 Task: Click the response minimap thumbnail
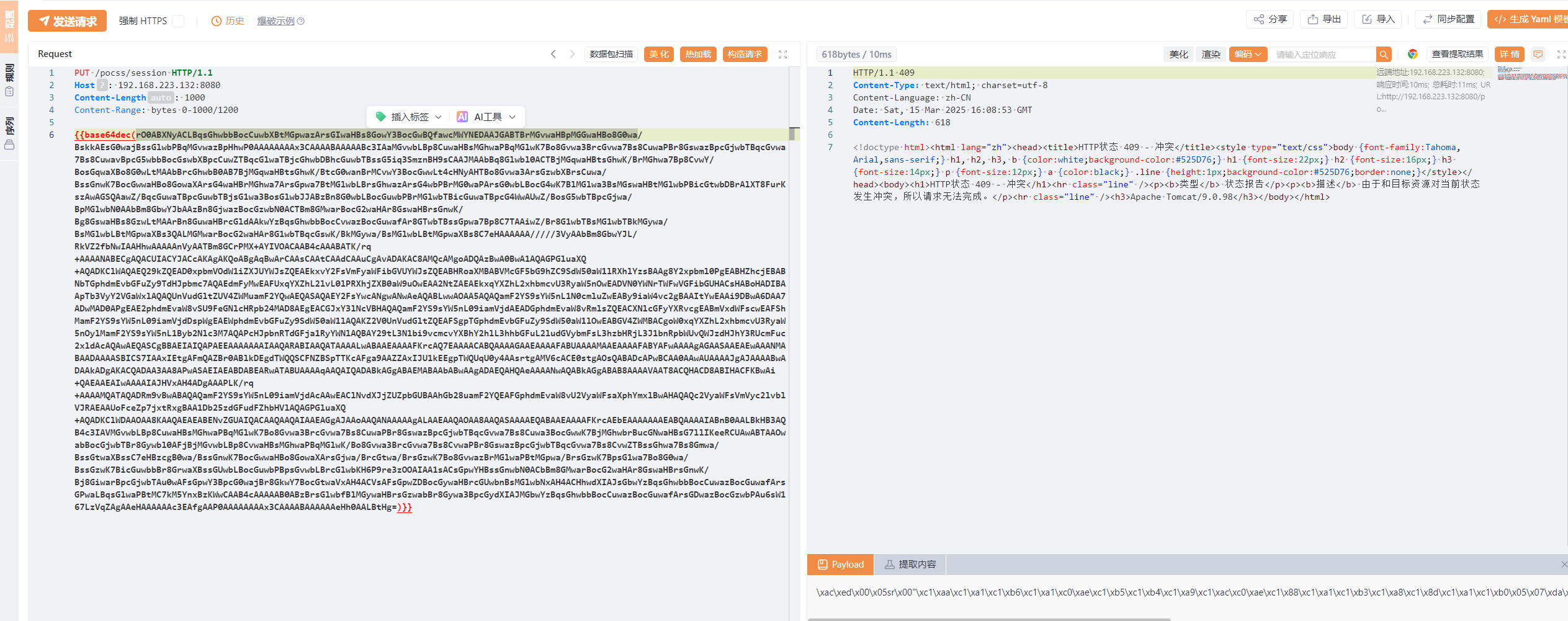coord(1532,73)
